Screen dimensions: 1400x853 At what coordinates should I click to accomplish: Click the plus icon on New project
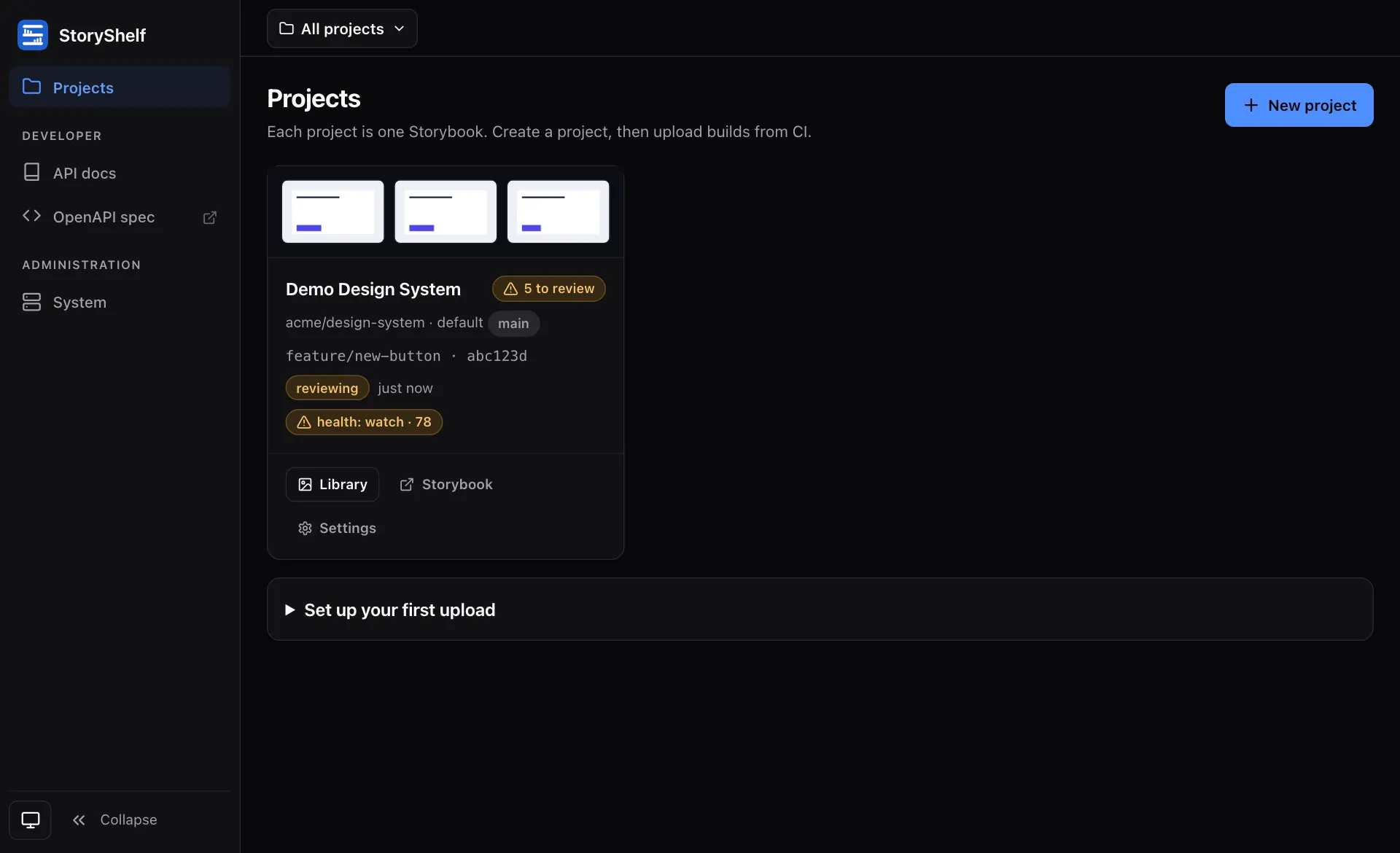pos(1251,105)
